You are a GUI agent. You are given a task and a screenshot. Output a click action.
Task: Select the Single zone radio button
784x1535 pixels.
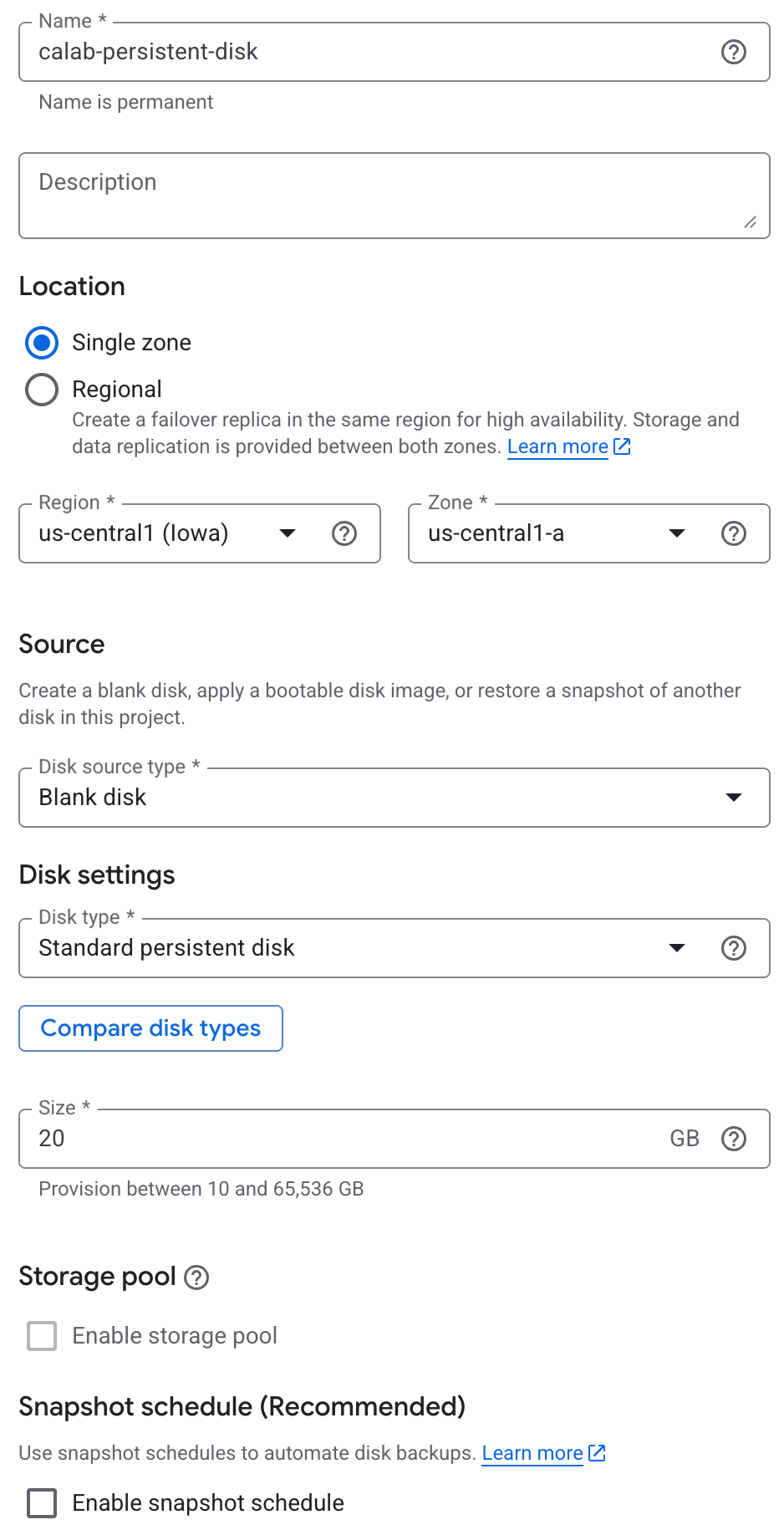(42, 343)
